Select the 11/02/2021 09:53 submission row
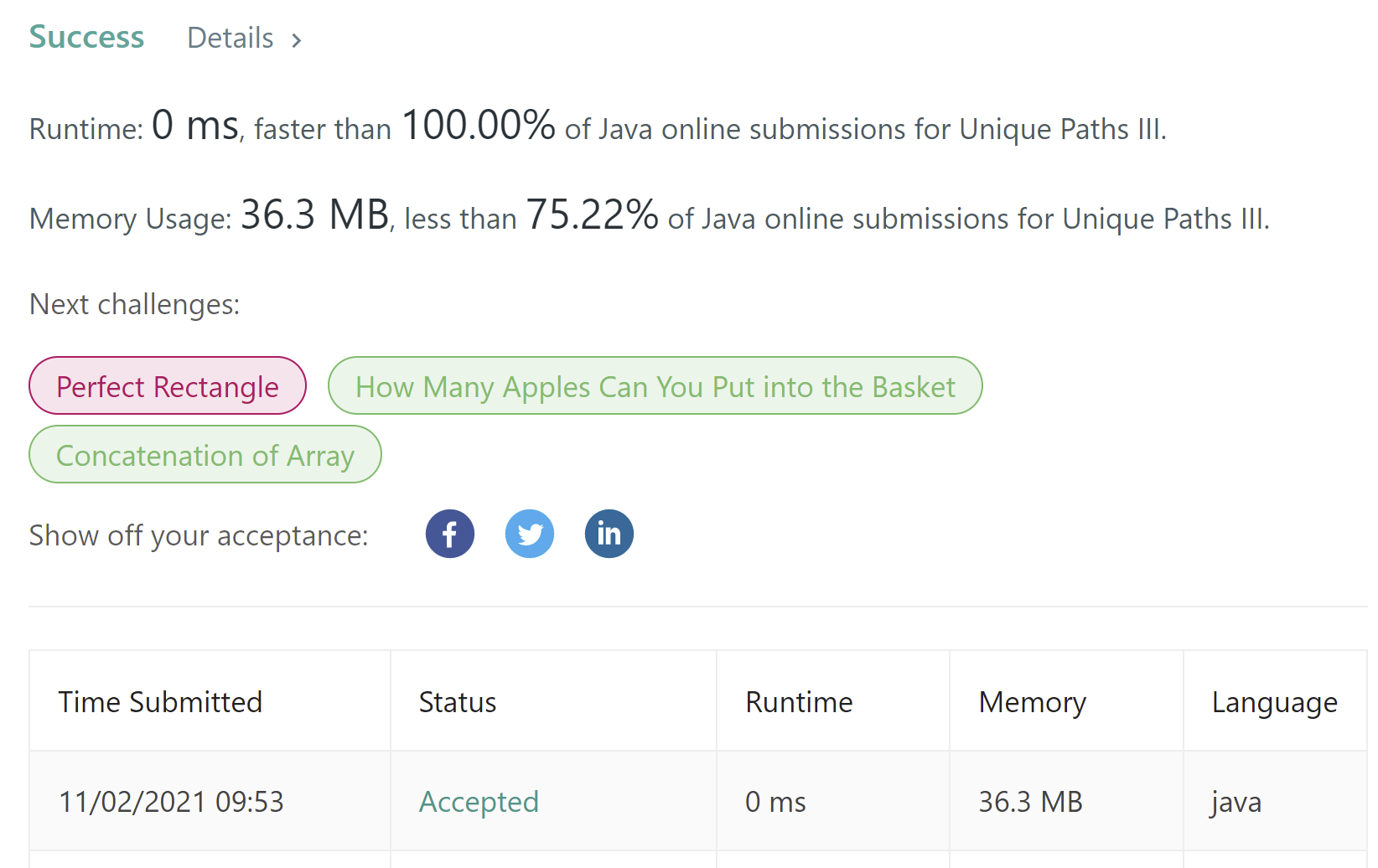 coord(171,802)
